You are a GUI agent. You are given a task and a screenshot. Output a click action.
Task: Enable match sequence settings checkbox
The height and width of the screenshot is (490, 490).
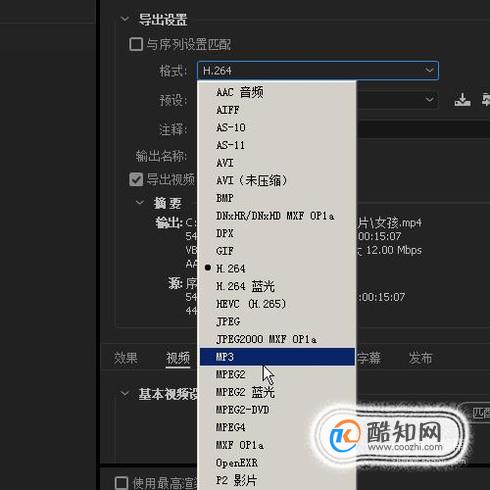[136, 44]
